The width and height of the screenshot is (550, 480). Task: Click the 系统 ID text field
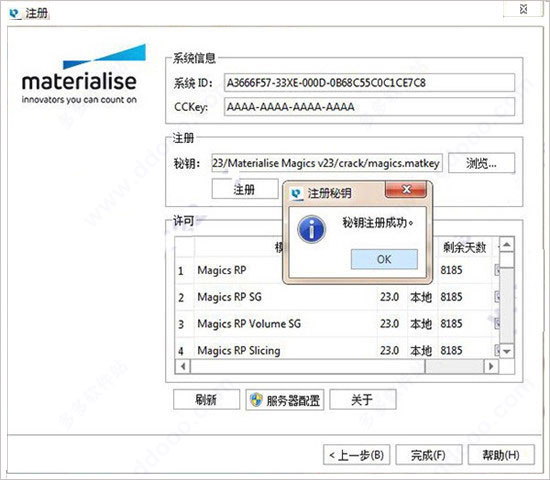click(369, 83)
